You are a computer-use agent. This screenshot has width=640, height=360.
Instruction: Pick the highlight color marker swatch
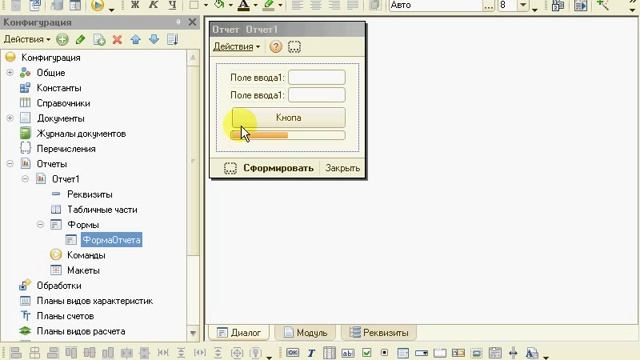tap(269, 5)
